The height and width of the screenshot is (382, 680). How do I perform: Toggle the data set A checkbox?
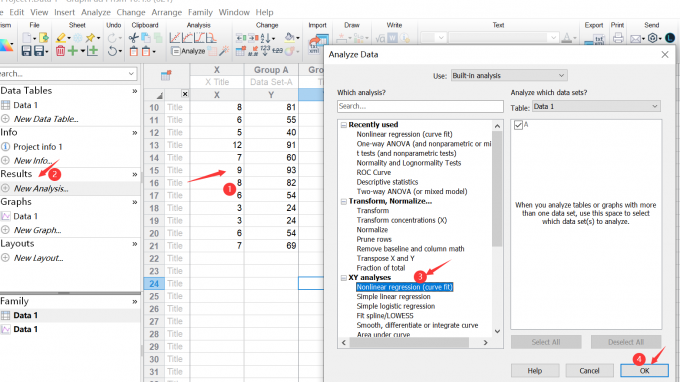518,125
